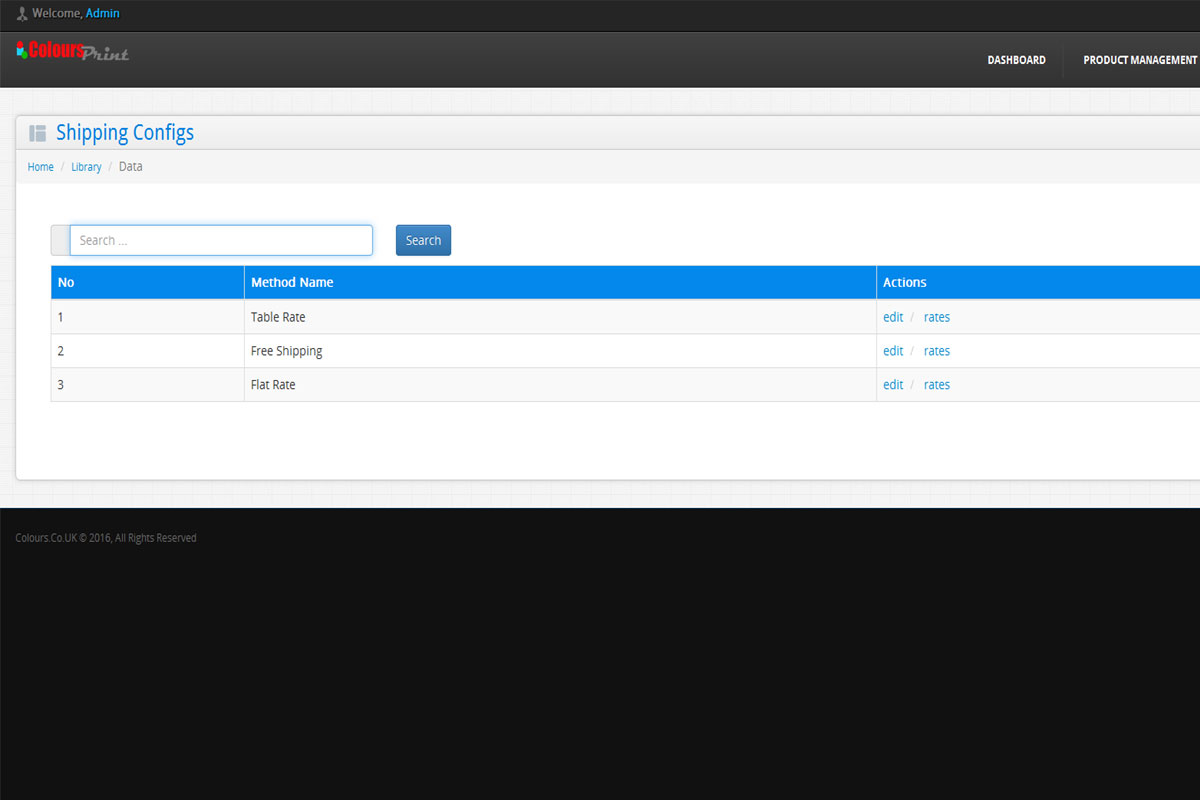This screenshot has height=800, width=1200.
Task: Edit the Table Rate shipping method
Action: point(893,317)
